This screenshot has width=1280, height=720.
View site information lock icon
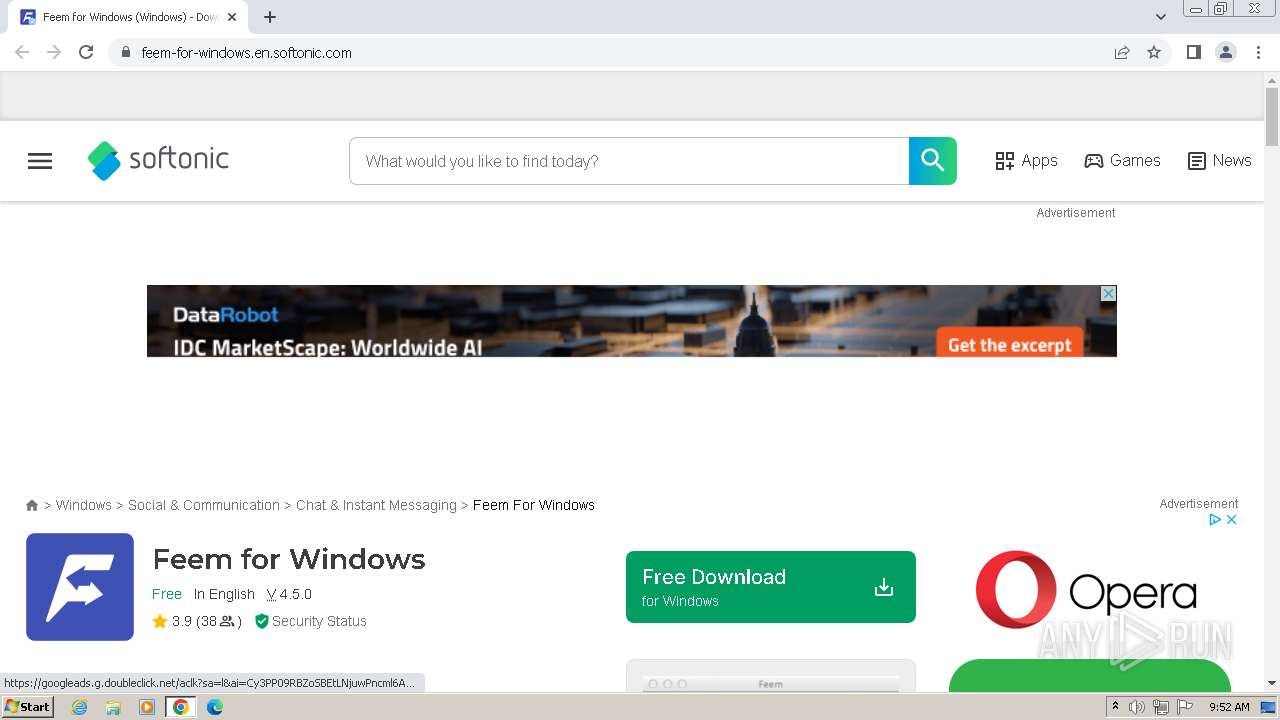coord(125,52)
